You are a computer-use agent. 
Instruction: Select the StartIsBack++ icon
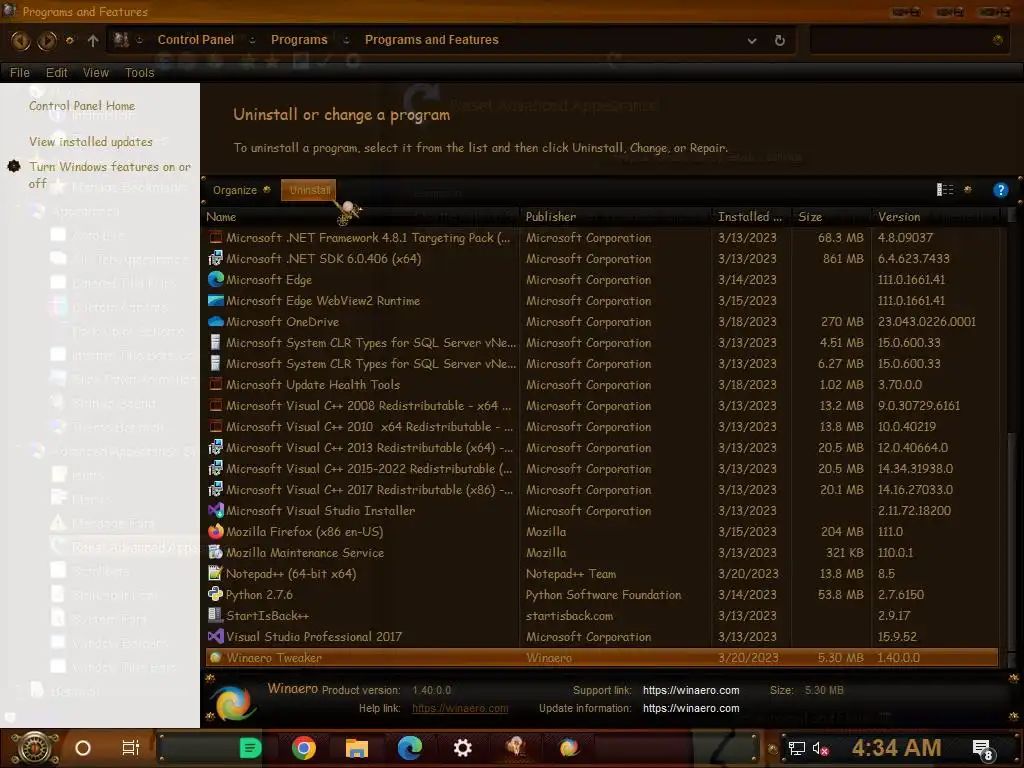[216, 615]
